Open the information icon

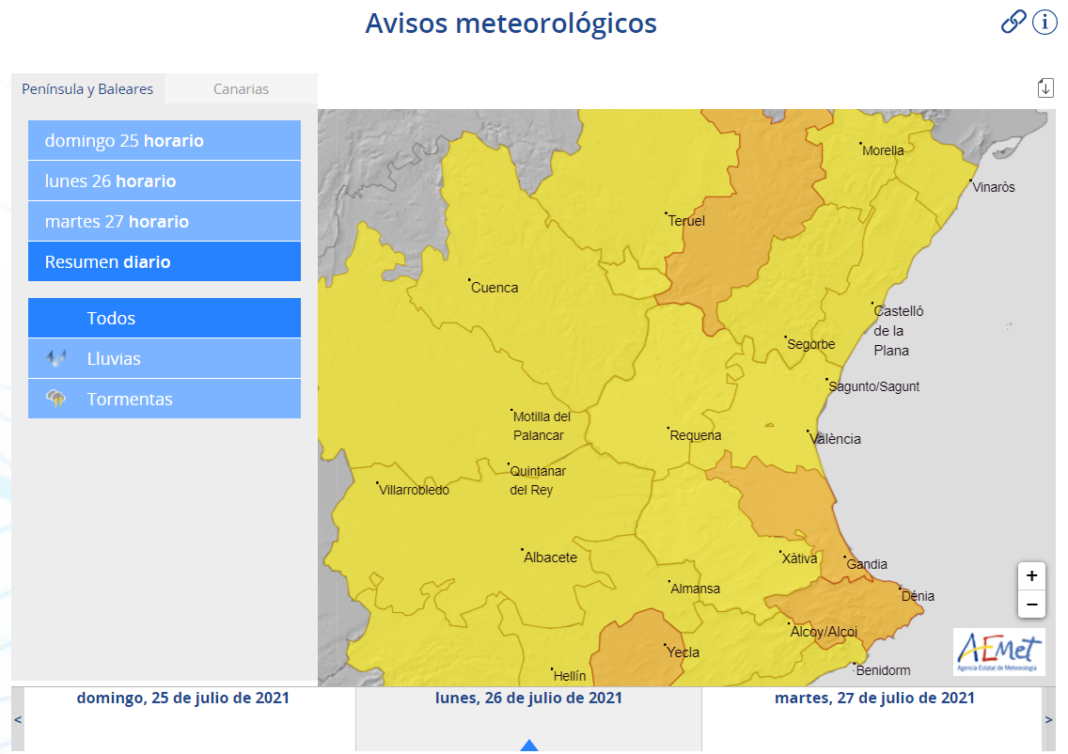[1045, 22]
